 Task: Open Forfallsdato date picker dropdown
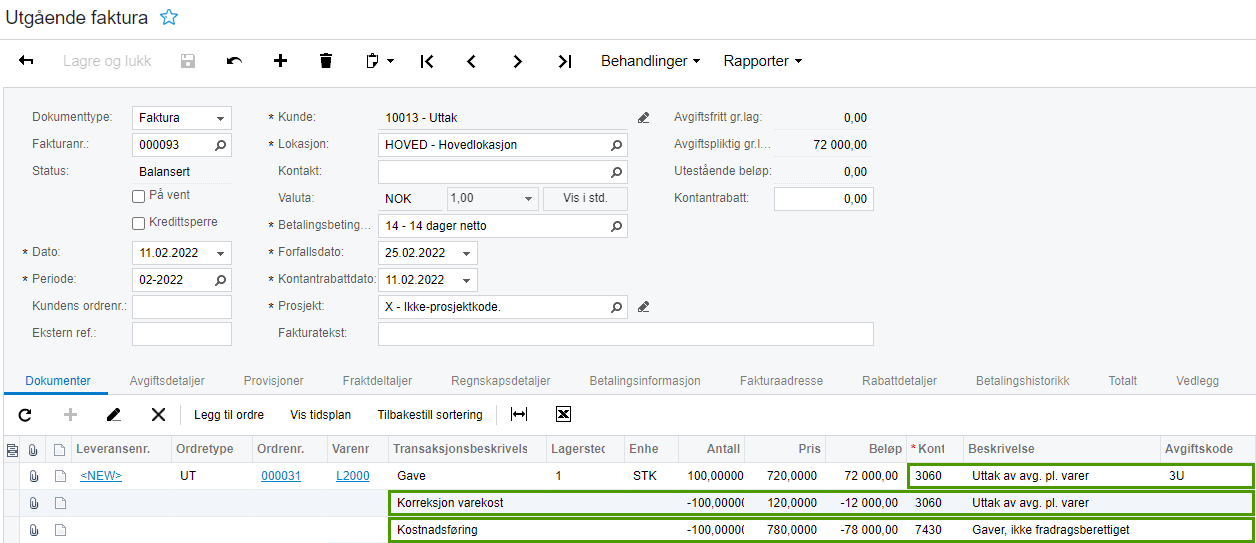pos(466,253)
